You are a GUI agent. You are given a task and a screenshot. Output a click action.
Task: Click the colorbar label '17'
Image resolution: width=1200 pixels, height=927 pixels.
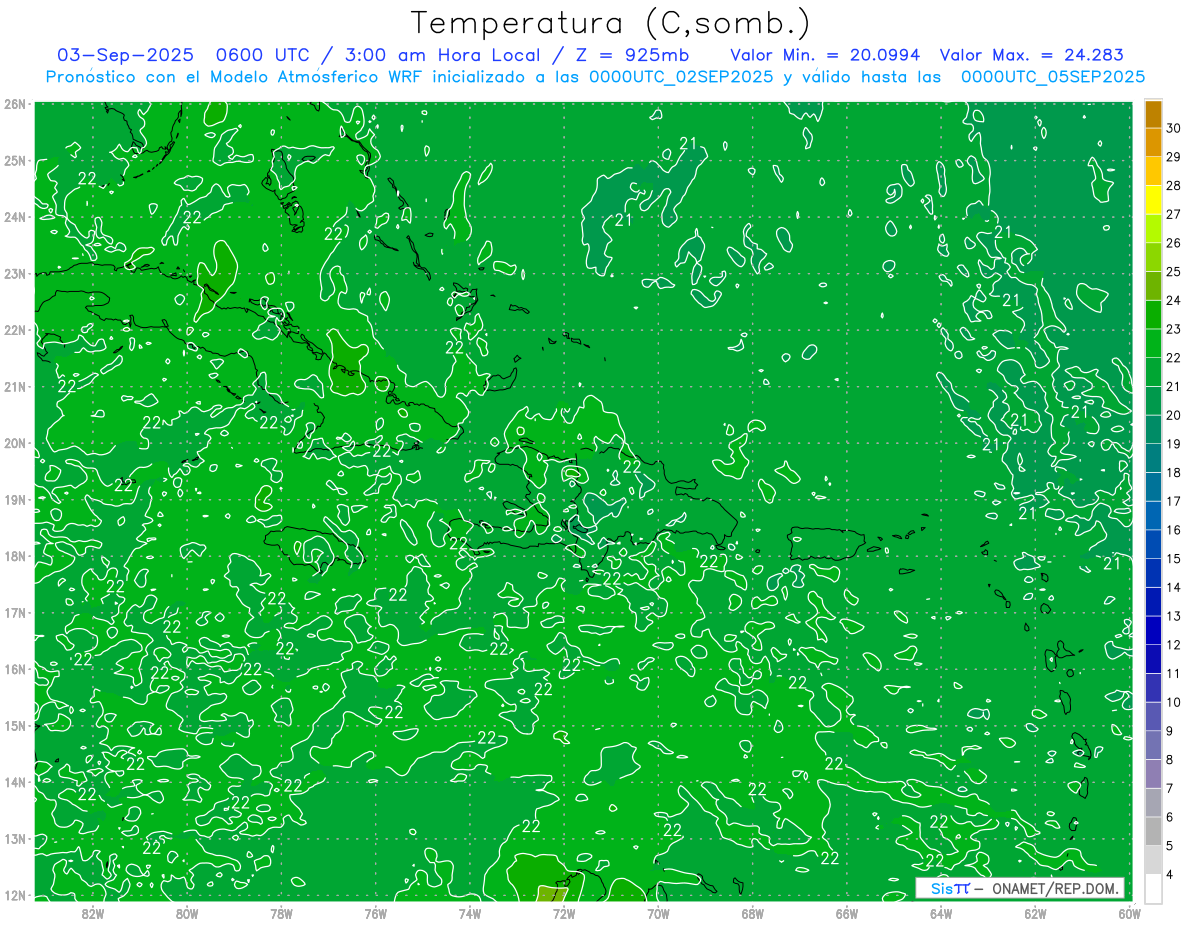(x=1174, y=501)
